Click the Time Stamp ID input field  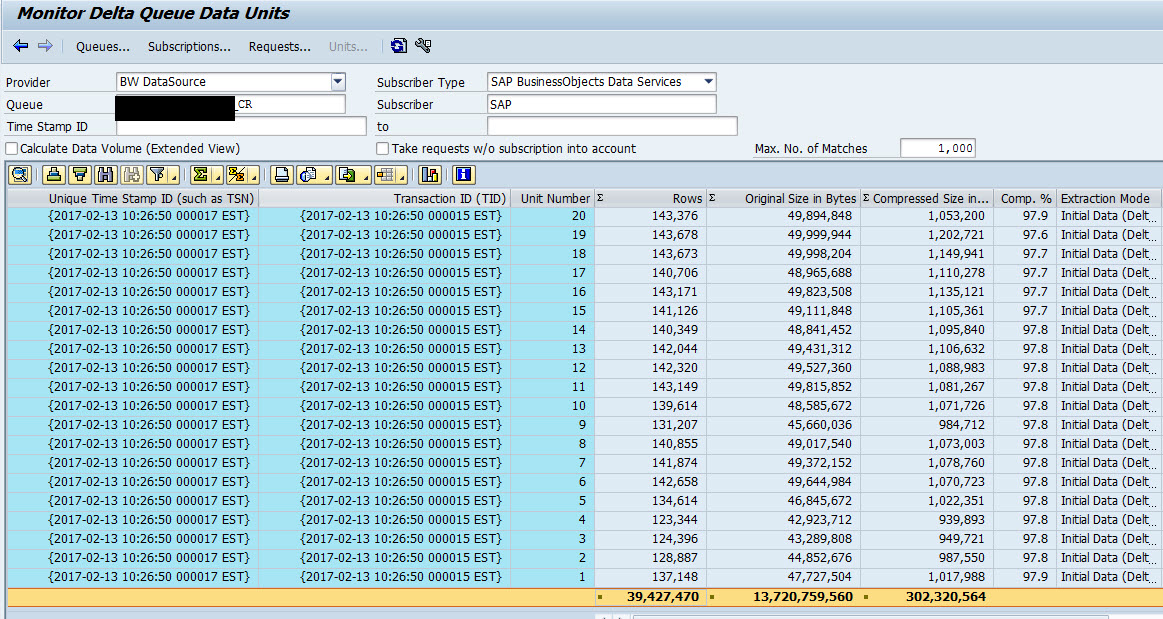coord(241,127)
